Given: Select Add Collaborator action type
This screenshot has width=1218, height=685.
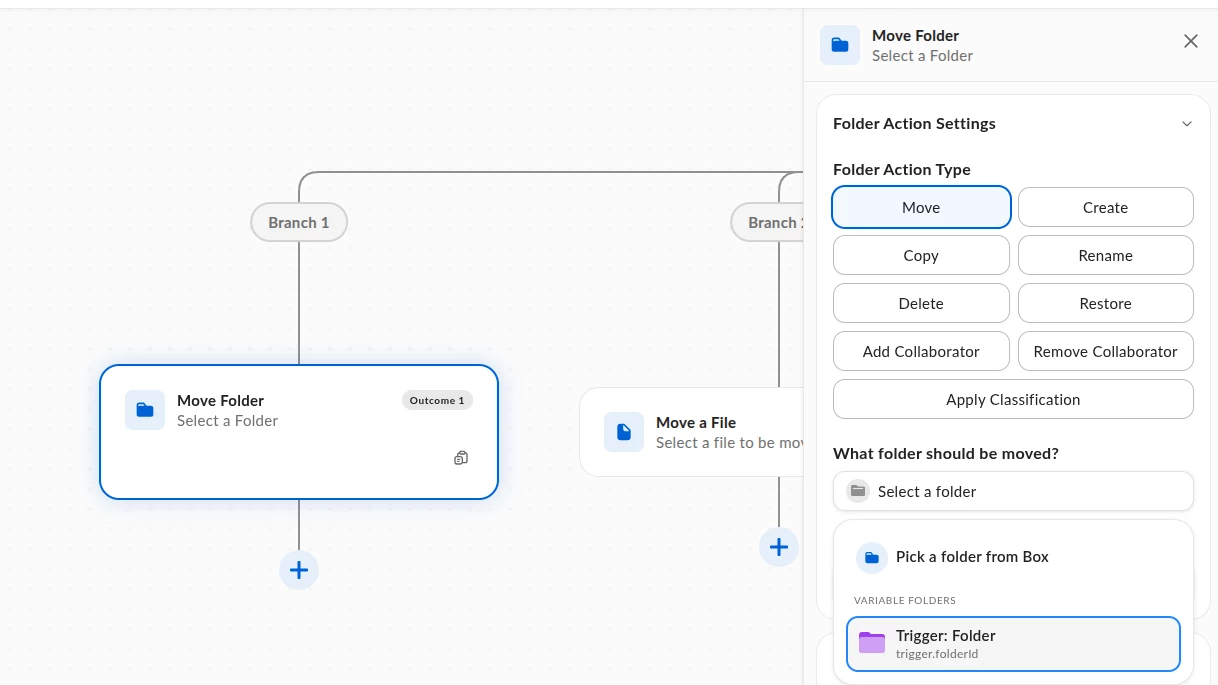Looking at the screenshot, I should pos(921,352).
